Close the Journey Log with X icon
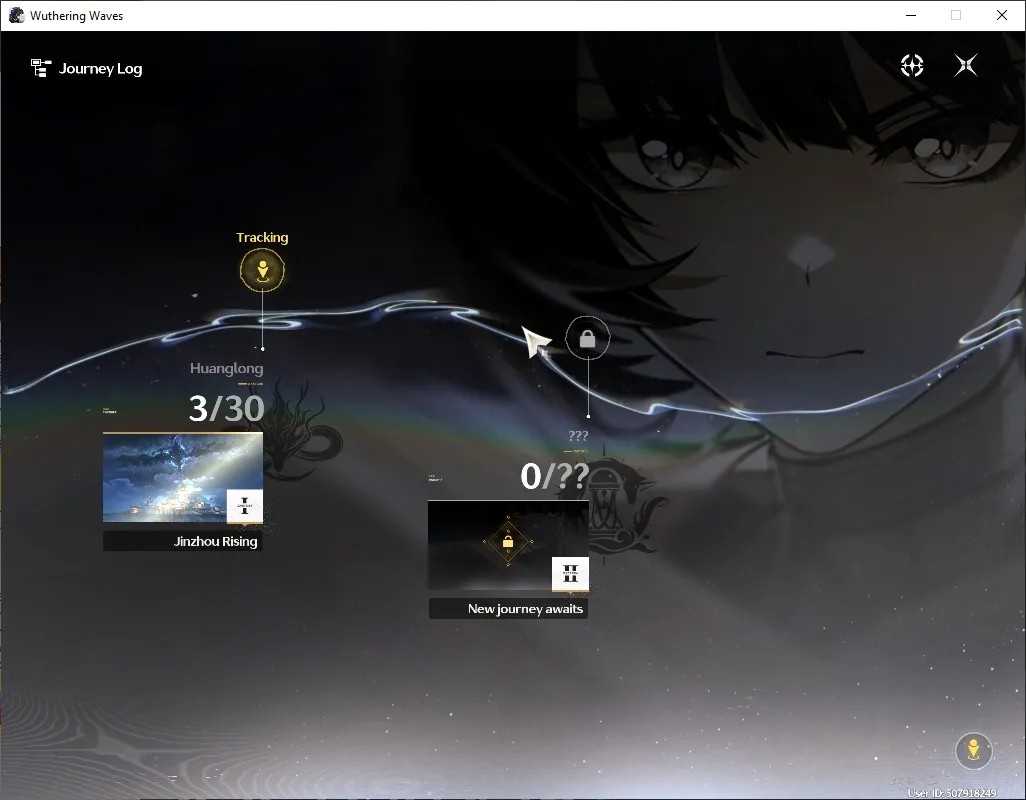Image resolution: width=1026 pixels, height=800 pixels. click(x=966, y=65)
